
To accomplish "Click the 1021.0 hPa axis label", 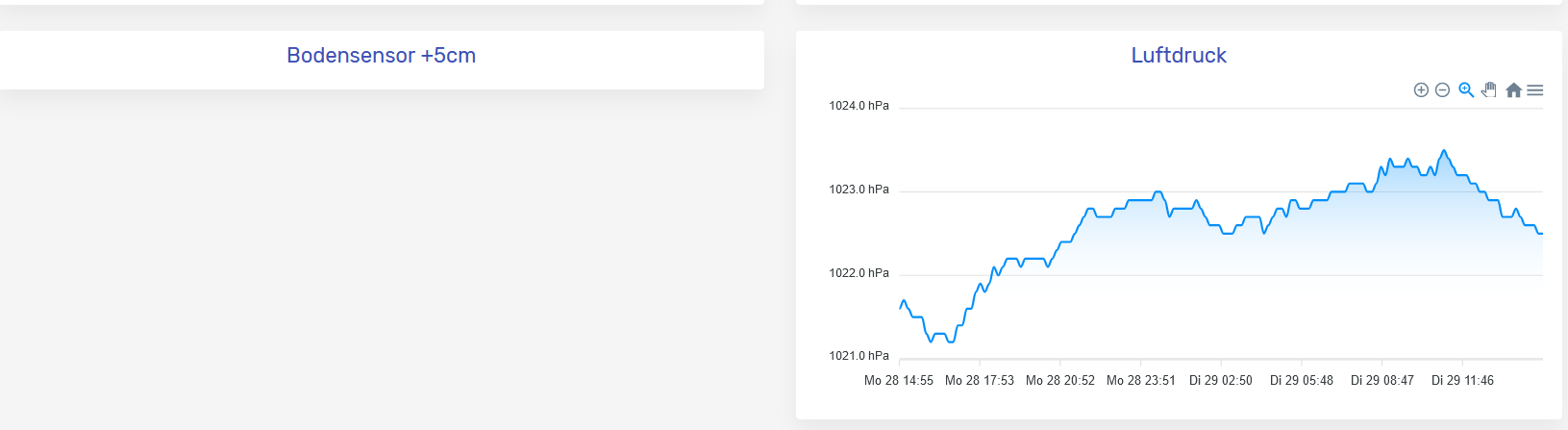I will (x=859, y=356).
